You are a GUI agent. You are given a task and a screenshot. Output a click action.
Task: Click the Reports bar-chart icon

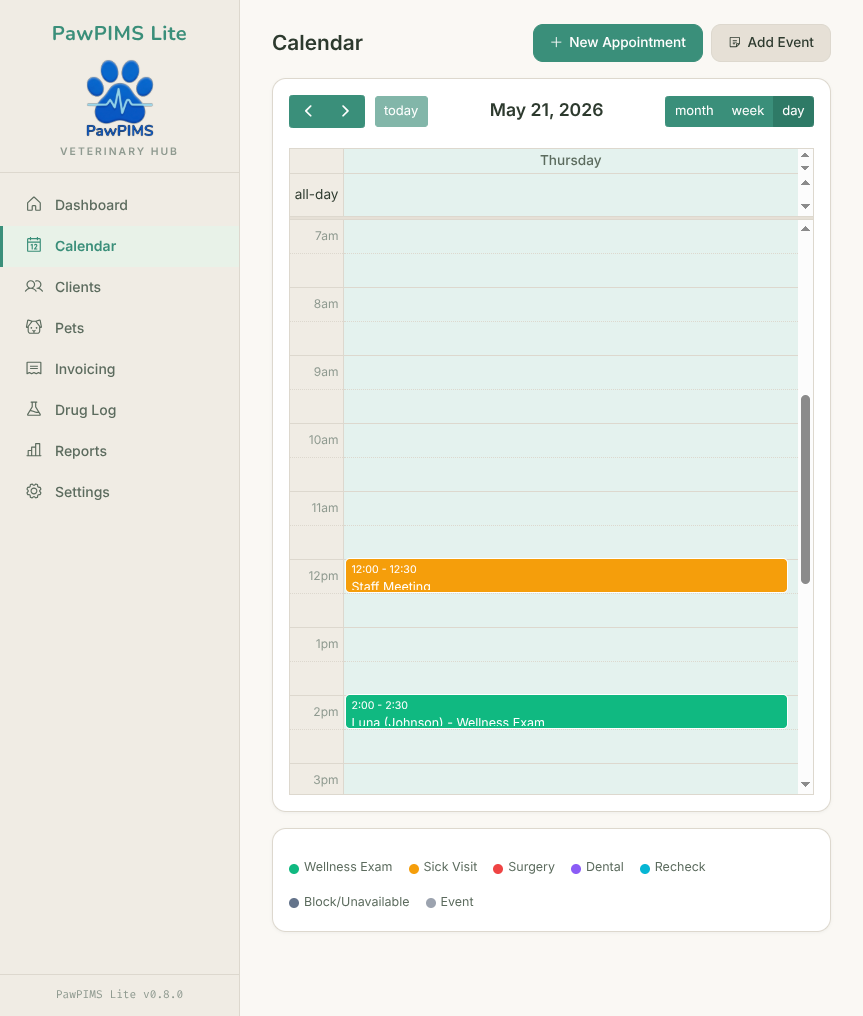tap(34, 450)
